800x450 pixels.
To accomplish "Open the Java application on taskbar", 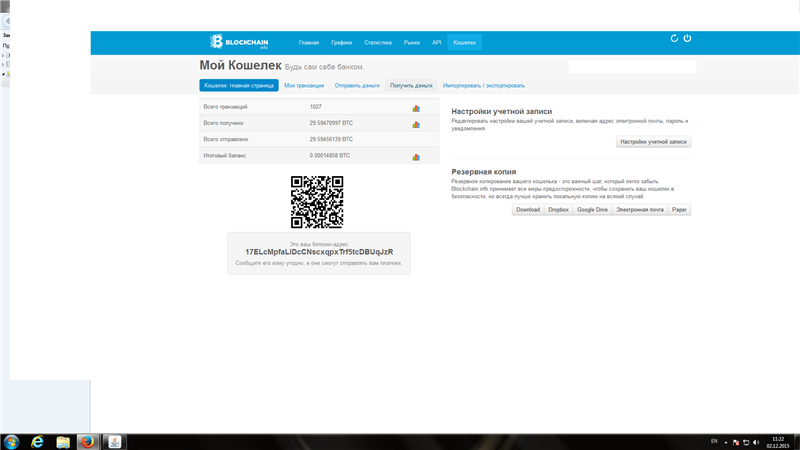I will tap(114, 442).
